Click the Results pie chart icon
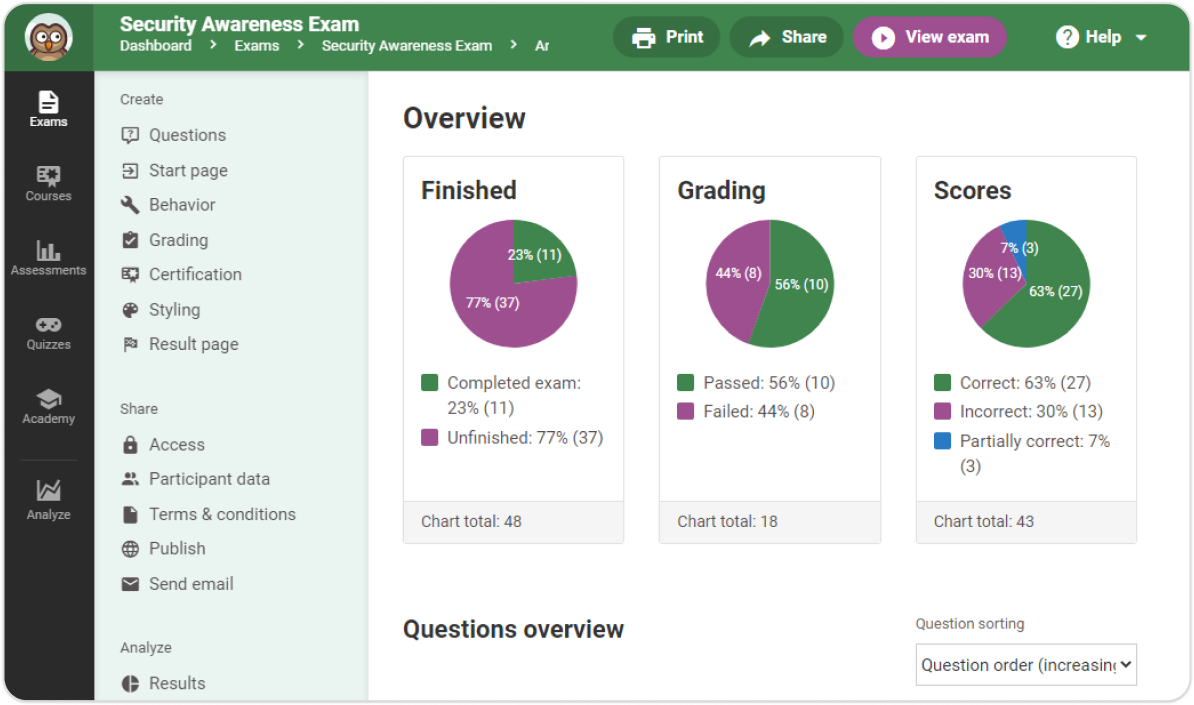Image resolution: width=1194 pixels, height=705 pixels. [x=130, y=684]
